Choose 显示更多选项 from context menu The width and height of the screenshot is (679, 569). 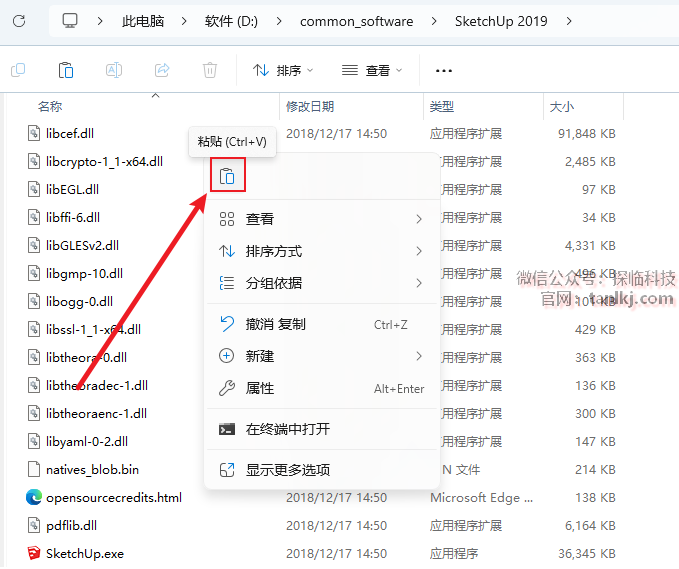[321, 470]
